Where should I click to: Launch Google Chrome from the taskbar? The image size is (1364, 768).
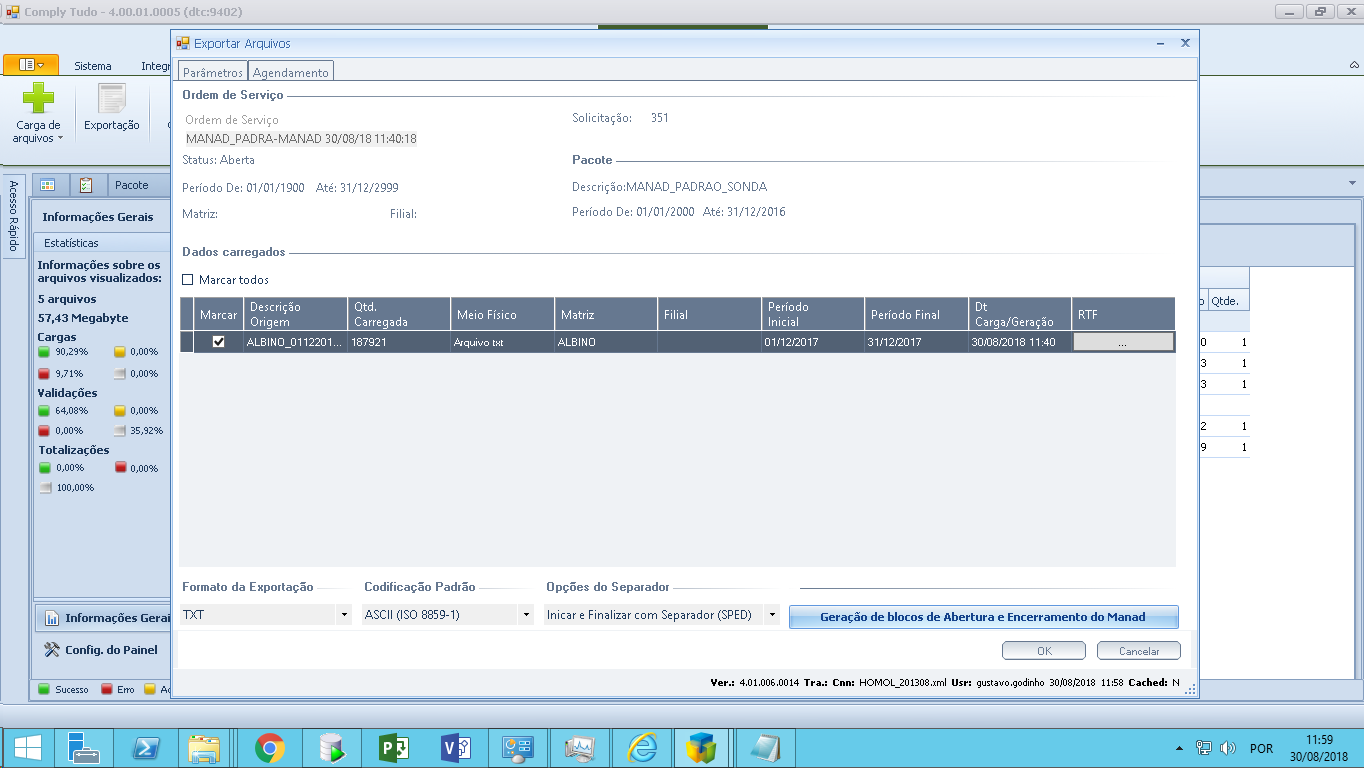coord(269,748)
